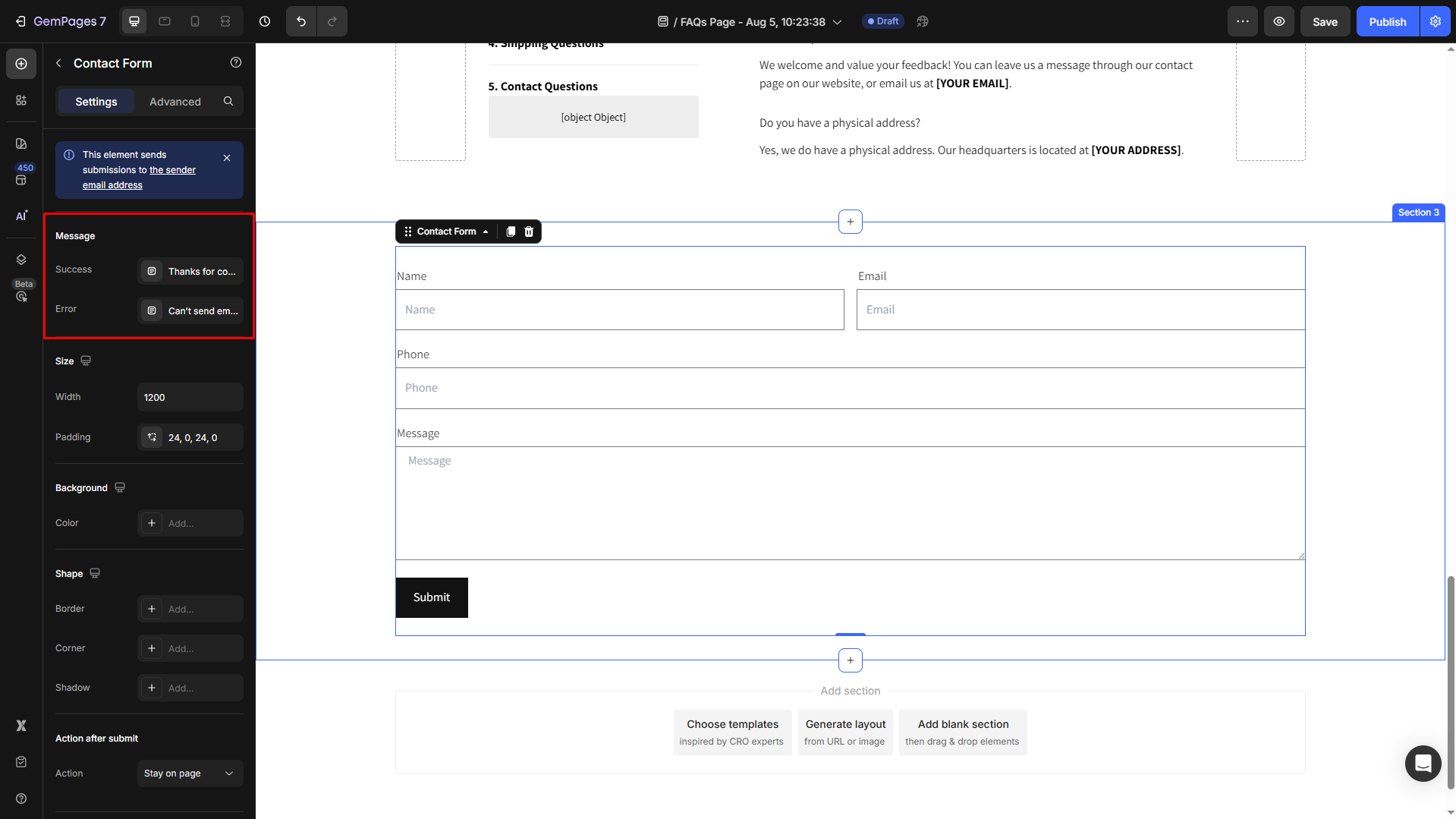Preview page with the eye icon
1456x819 pixels.
point(1279,21)
